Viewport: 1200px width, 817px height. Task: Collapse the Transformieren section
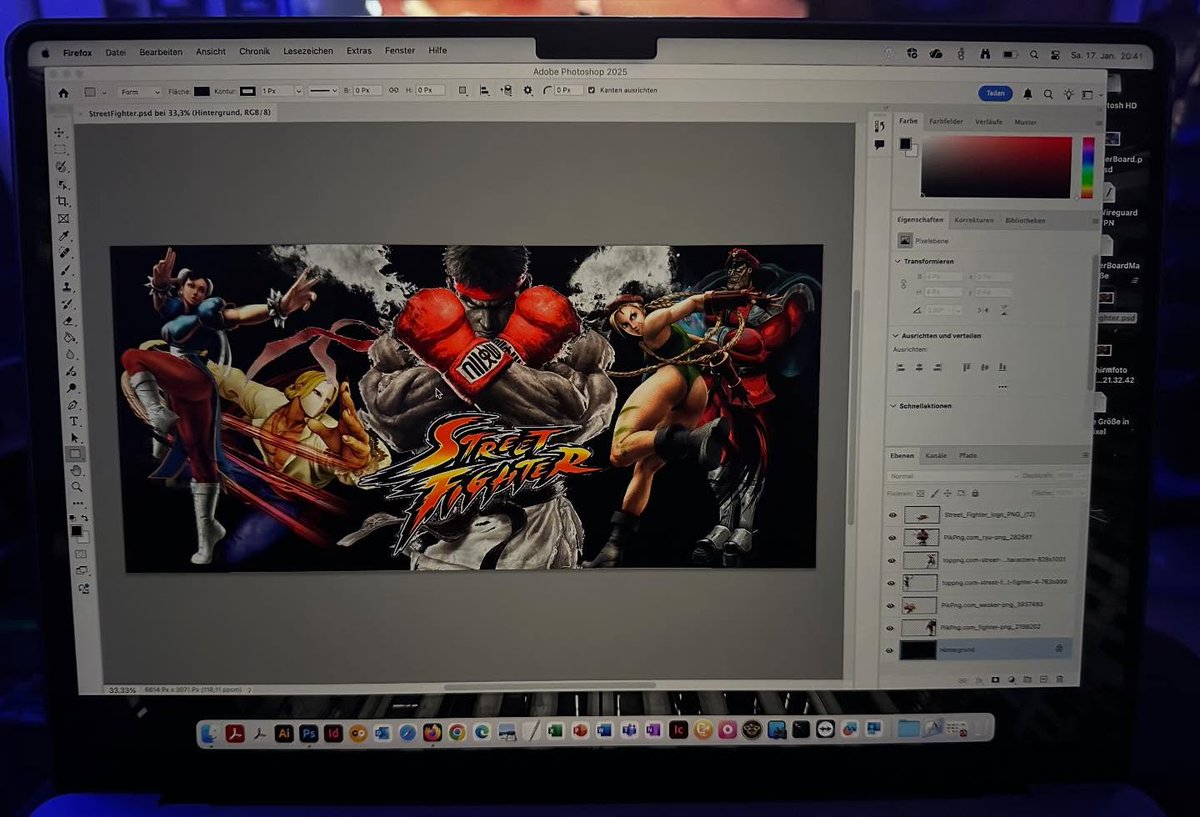click(x=897, y=261)
